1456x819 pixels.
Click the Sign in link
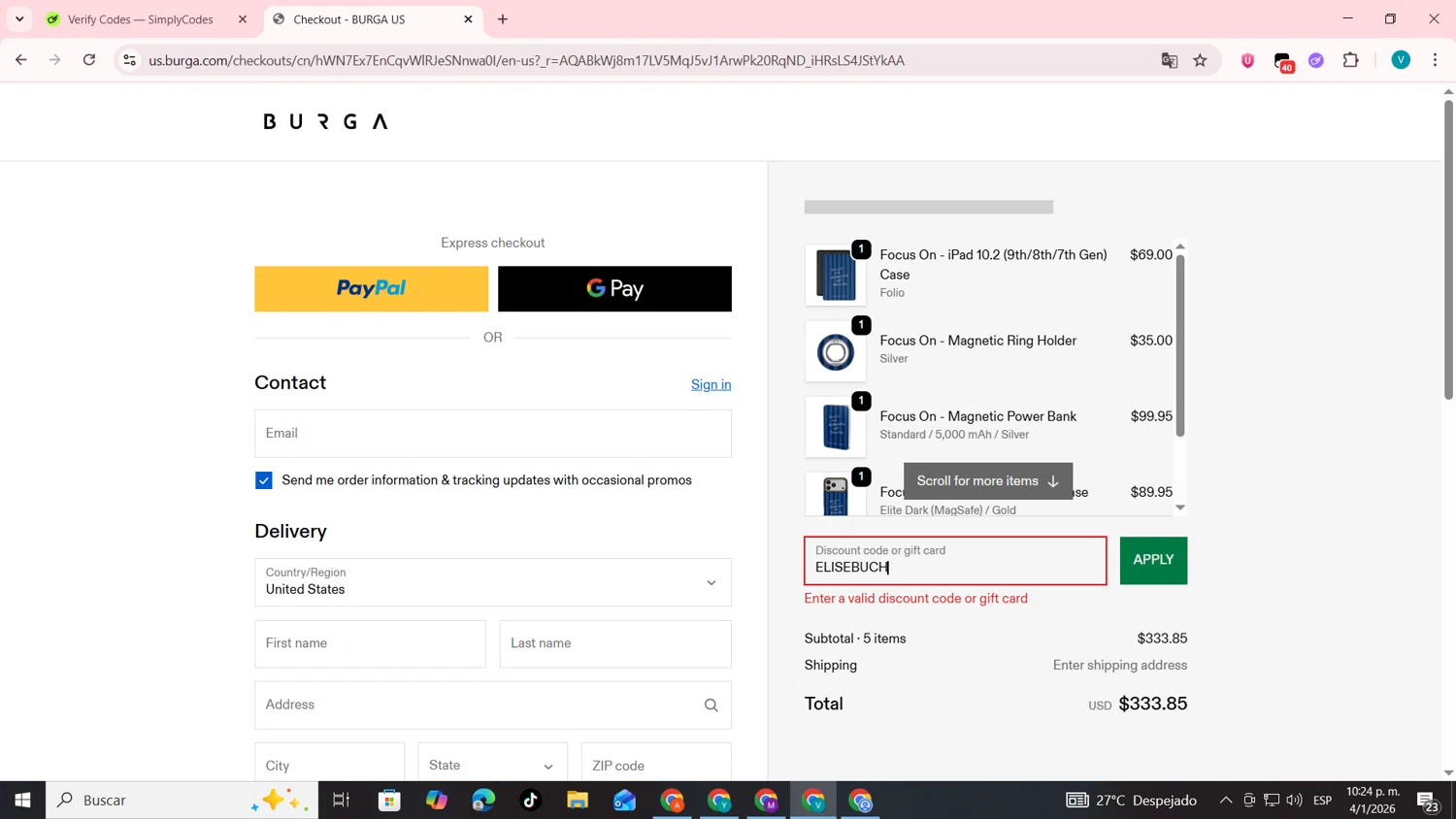tap(711, 385)
